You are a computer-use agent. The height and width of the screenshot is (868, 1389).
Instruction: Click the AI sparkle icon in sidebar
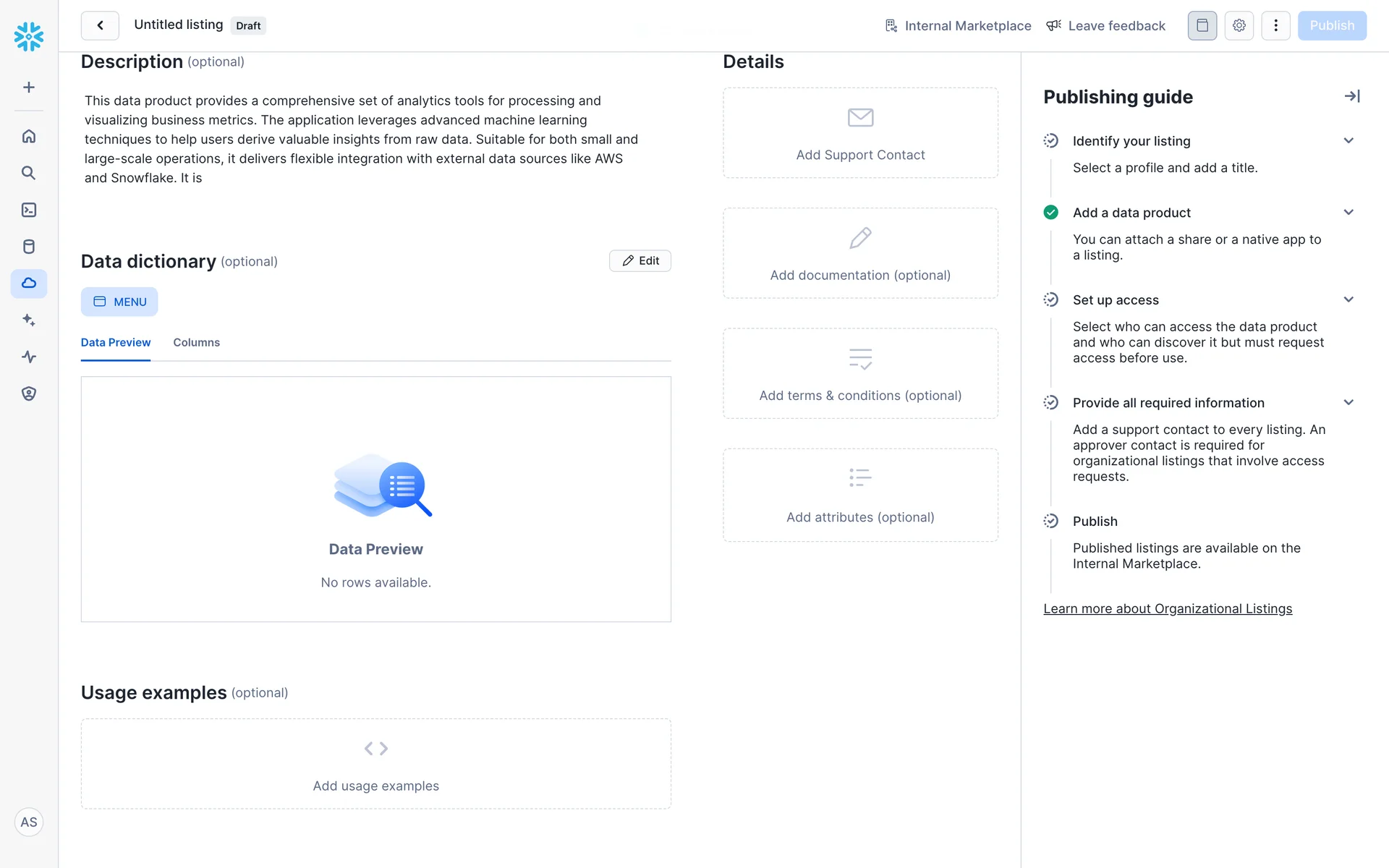click(x=29, y=320)
